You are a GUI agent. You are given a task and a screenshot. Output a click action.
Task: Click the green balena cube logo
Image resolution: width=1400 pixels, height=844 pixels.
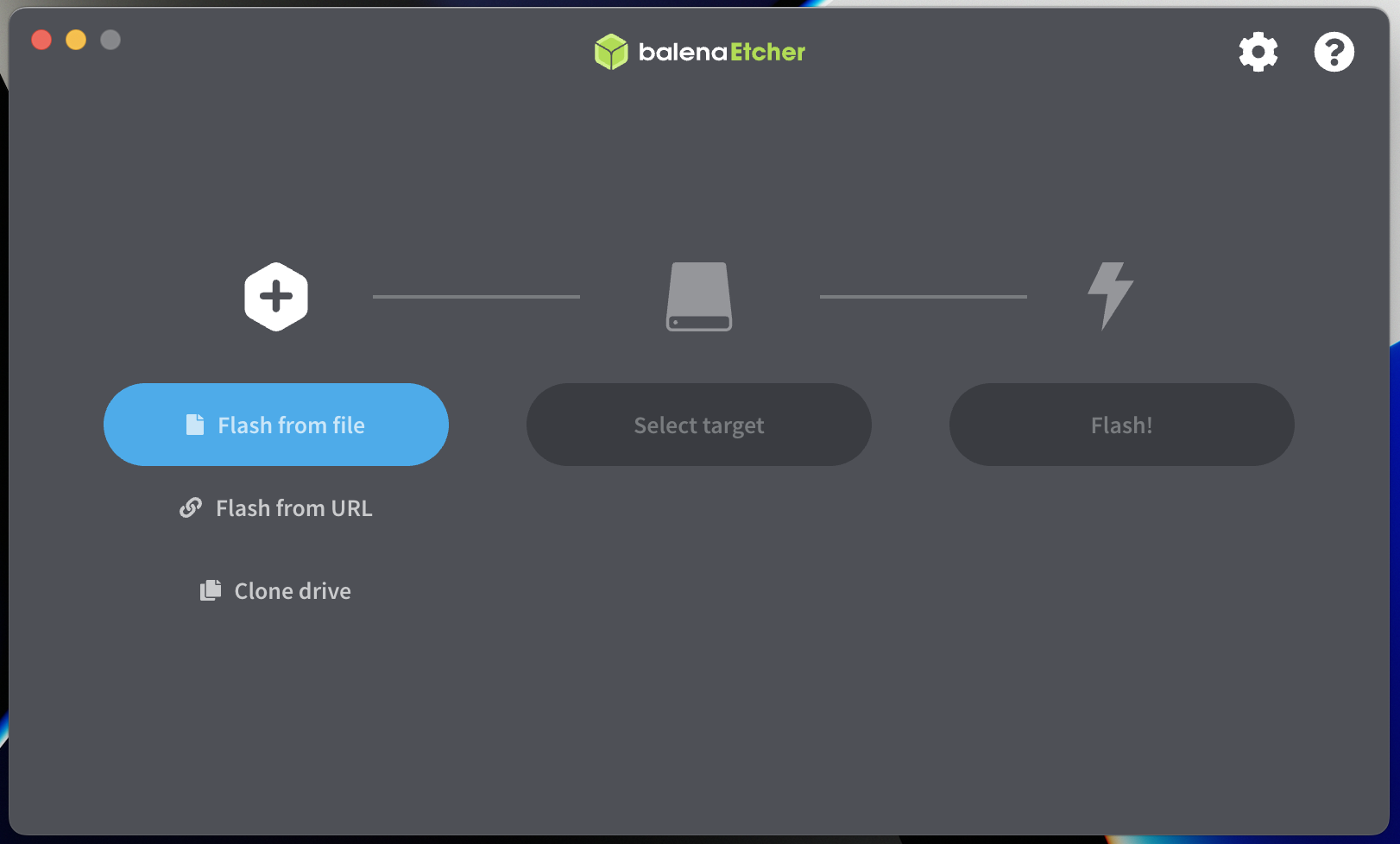(x=611, y=52)
